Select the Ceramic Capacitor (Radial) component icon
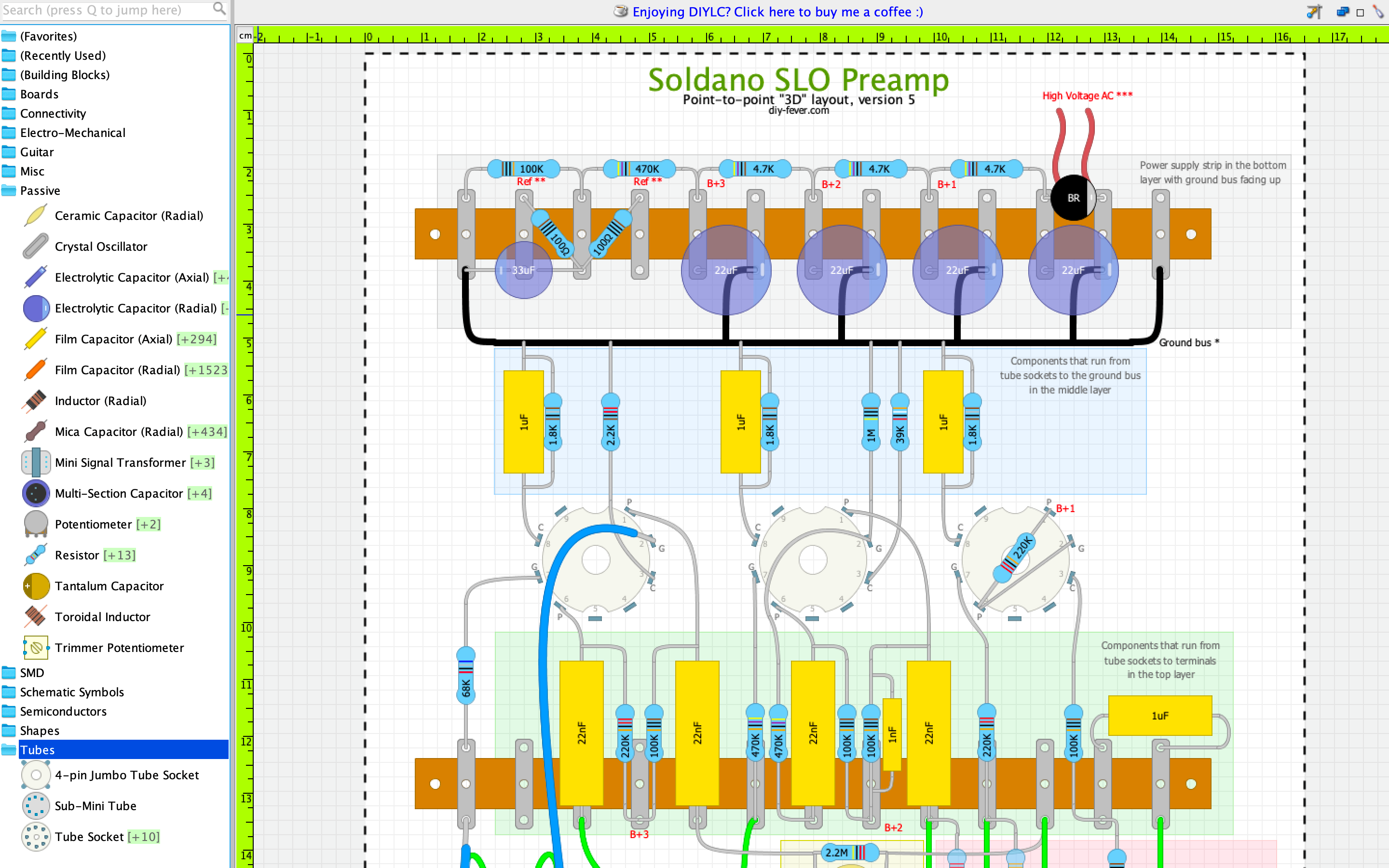Viewport: 1389px width, 868px height. [36, 216]
